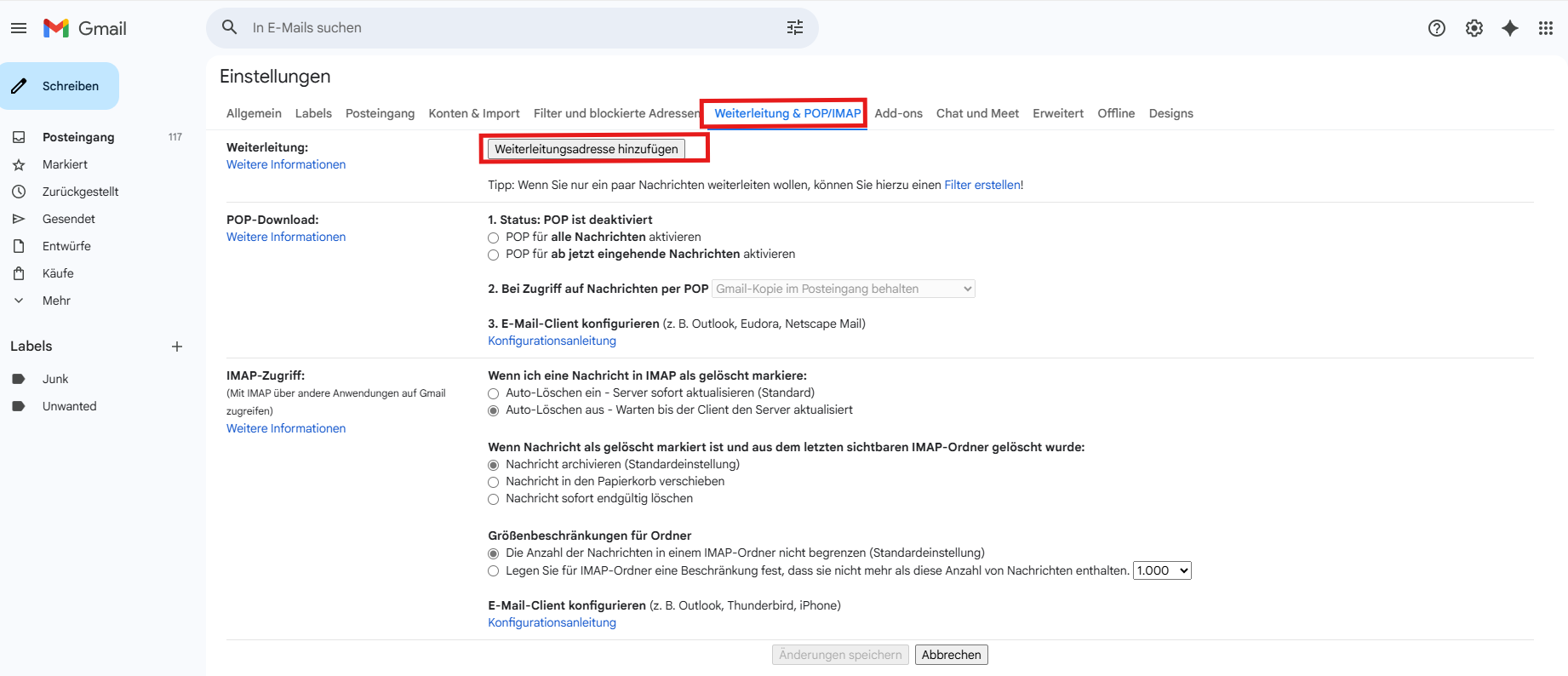This screenshot has height=676, width=1568.
Task: Choose Nachricht in den Papierkorb verschieben
Action: (x=493, y=482)
